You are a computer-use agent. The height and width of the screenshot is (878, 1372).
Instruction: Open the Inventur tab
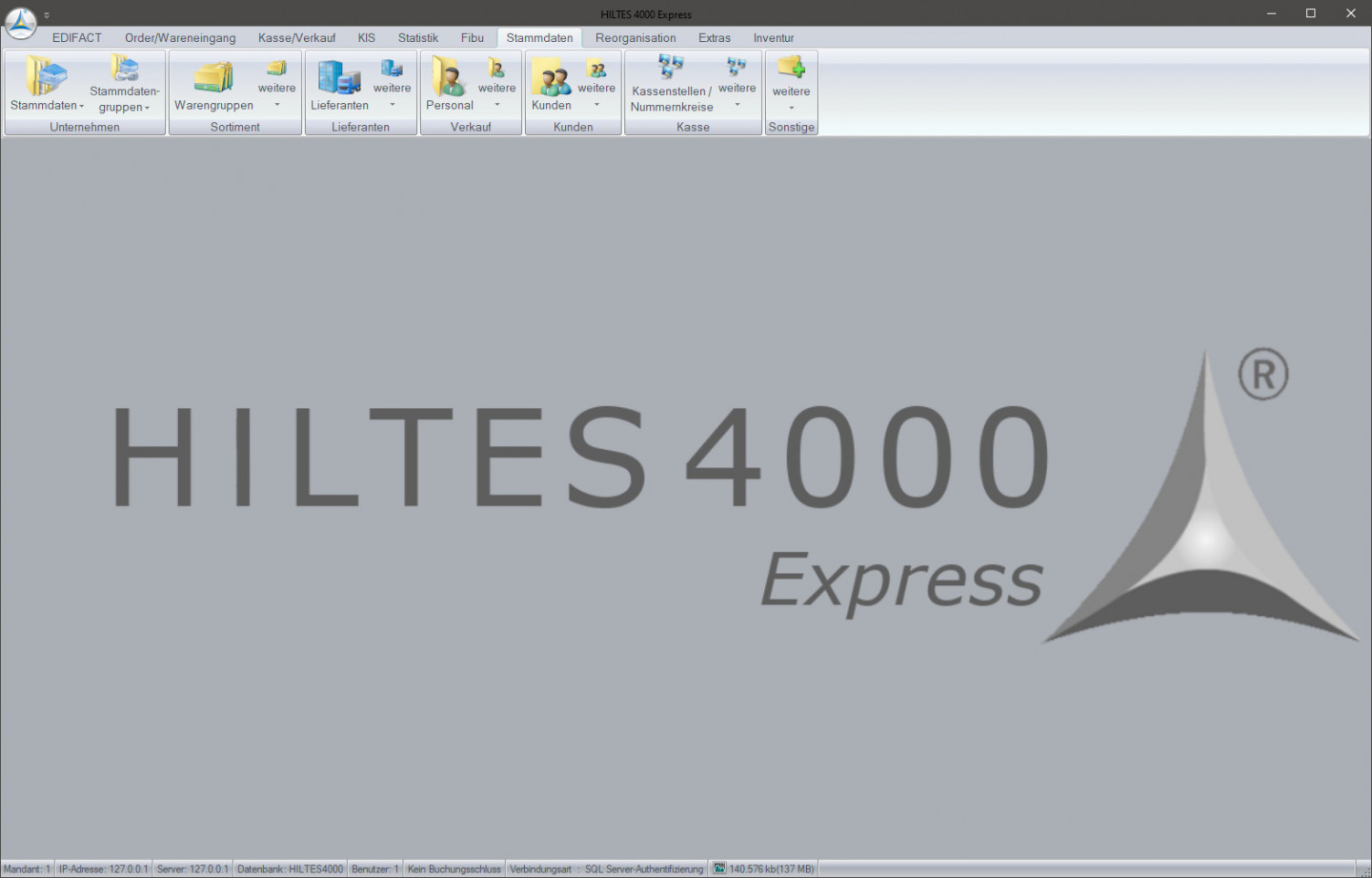pyautogui.click(x=774, y=38)
